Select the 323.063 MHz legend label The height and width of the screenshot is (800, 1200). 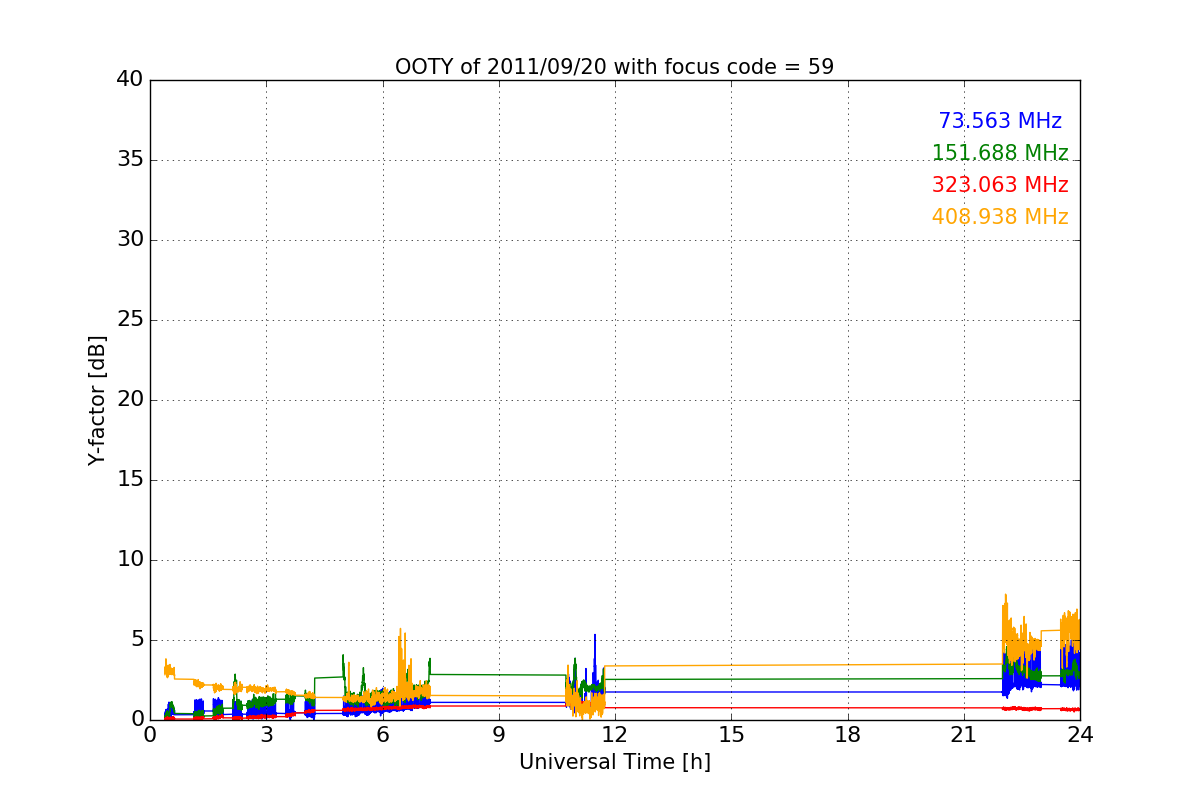[1000, 185]
